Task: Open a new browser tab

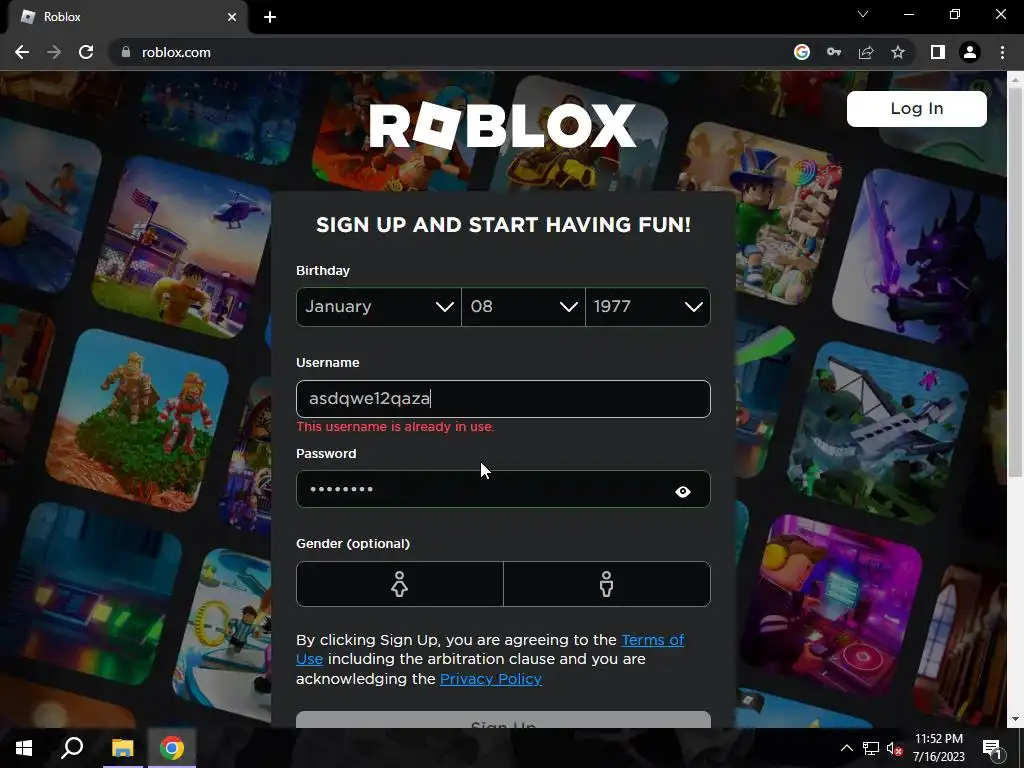Action: [x=270, y=17]
